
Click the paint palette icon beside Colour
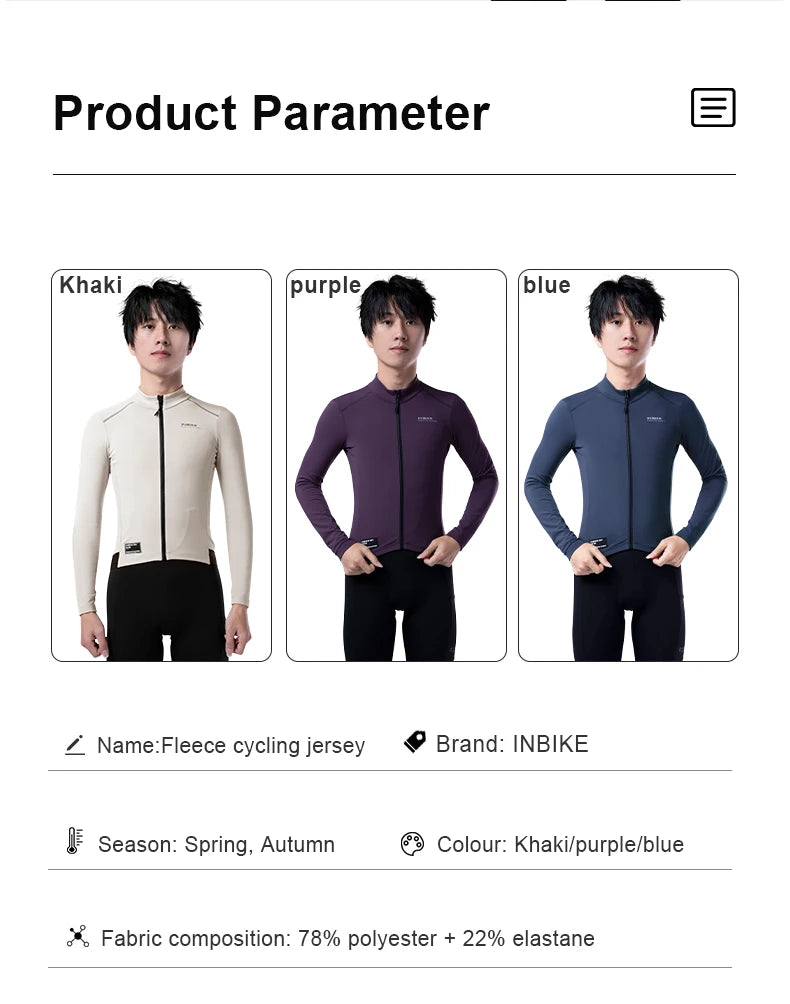[x=412, y=844]
